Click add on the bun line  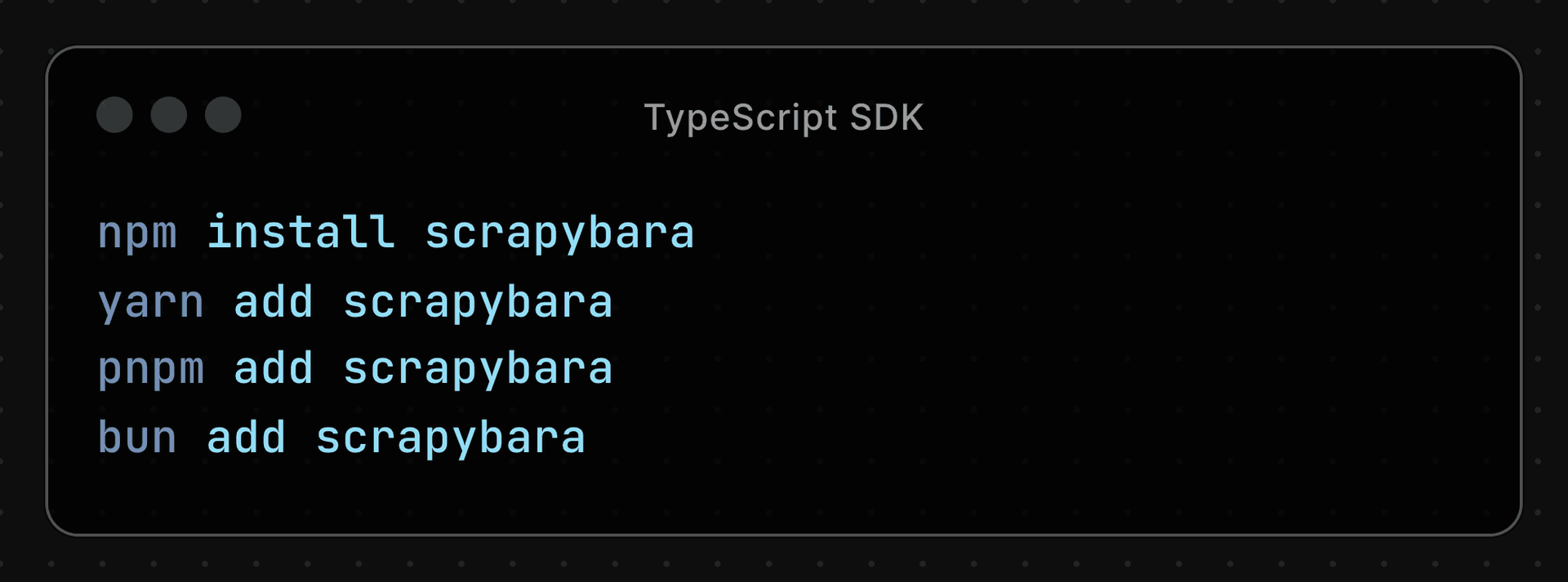[246, 437]
